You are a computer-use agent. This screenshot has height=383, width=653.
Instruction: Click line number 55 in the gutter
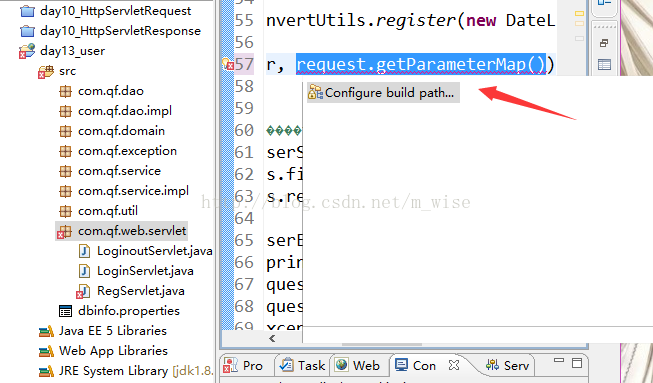pyautogui.click(x=244, y=20)
